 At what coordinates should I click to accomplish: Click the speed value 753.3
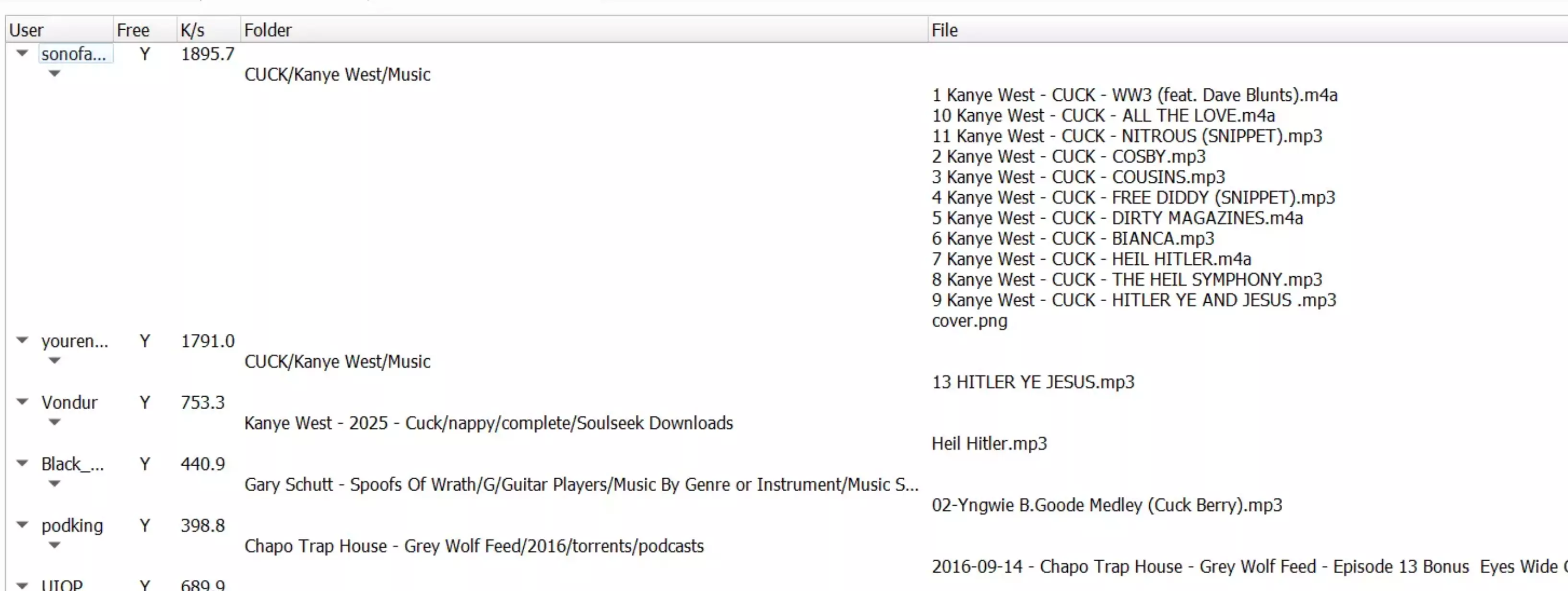pos(203,403)
